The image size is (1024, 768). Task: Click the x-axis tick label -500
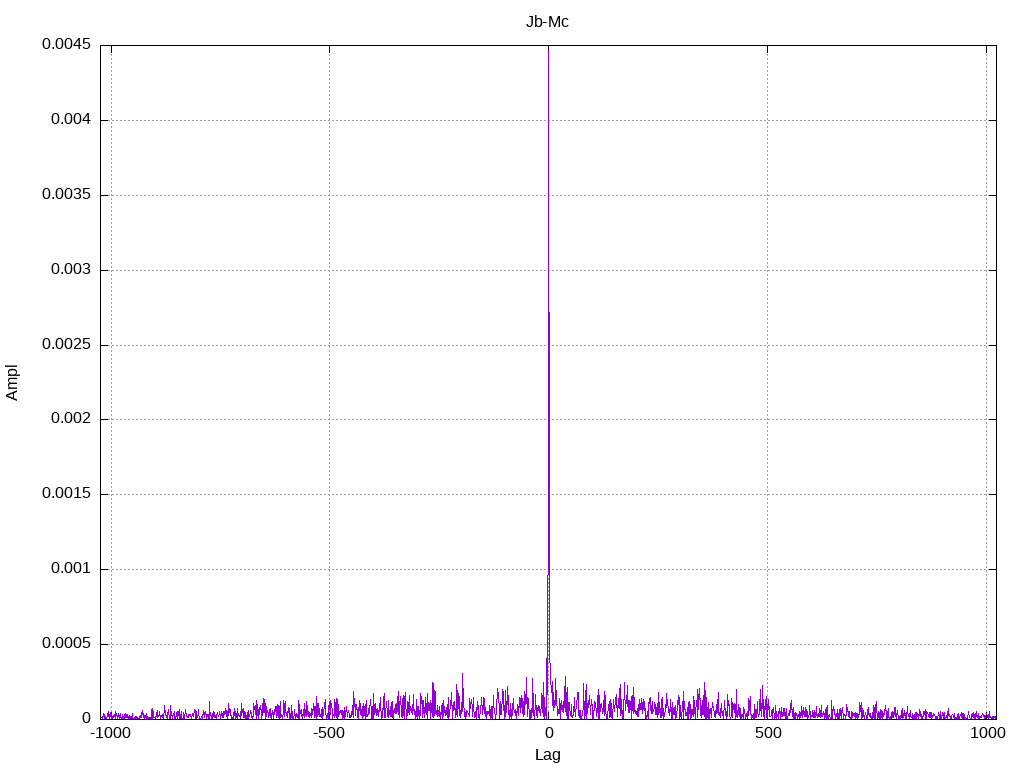click(329, 733)
